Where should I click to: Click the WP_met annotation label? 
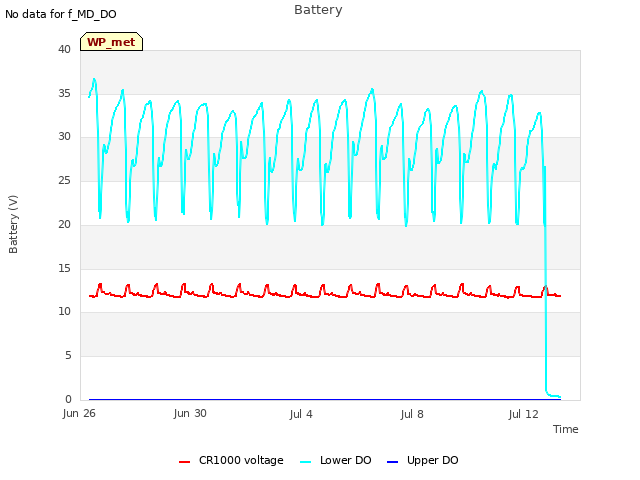[111, 42]
